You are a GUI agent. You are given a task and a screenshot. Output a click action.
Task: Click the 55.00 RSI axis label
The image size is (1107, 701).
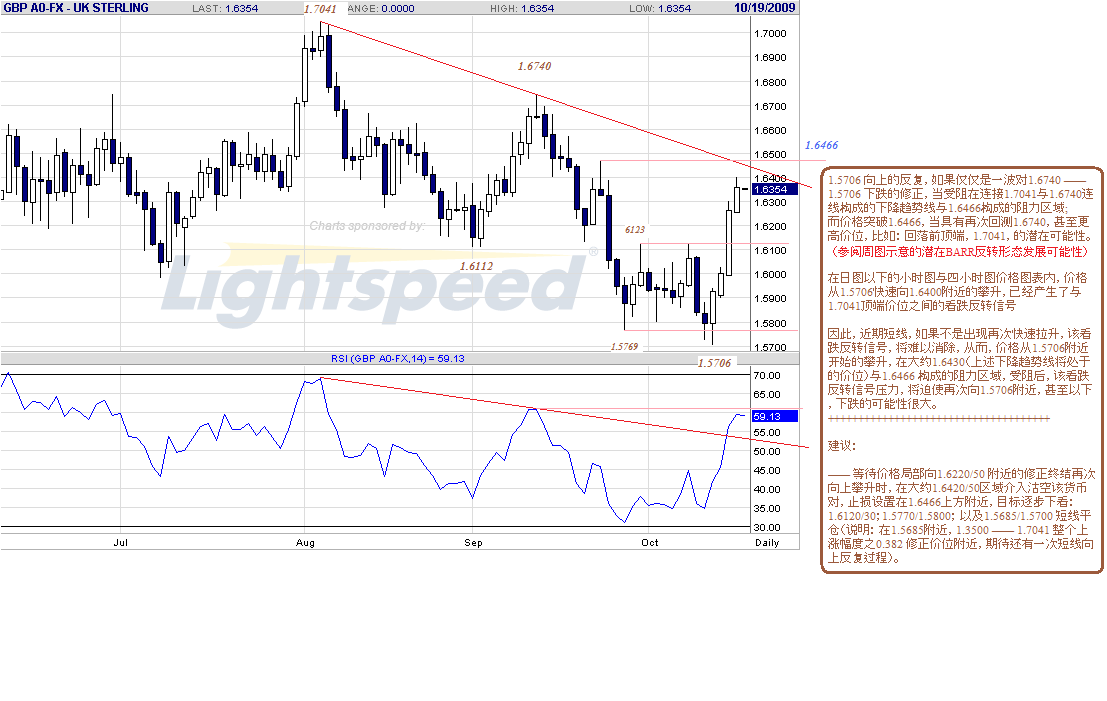click(767, 432)
